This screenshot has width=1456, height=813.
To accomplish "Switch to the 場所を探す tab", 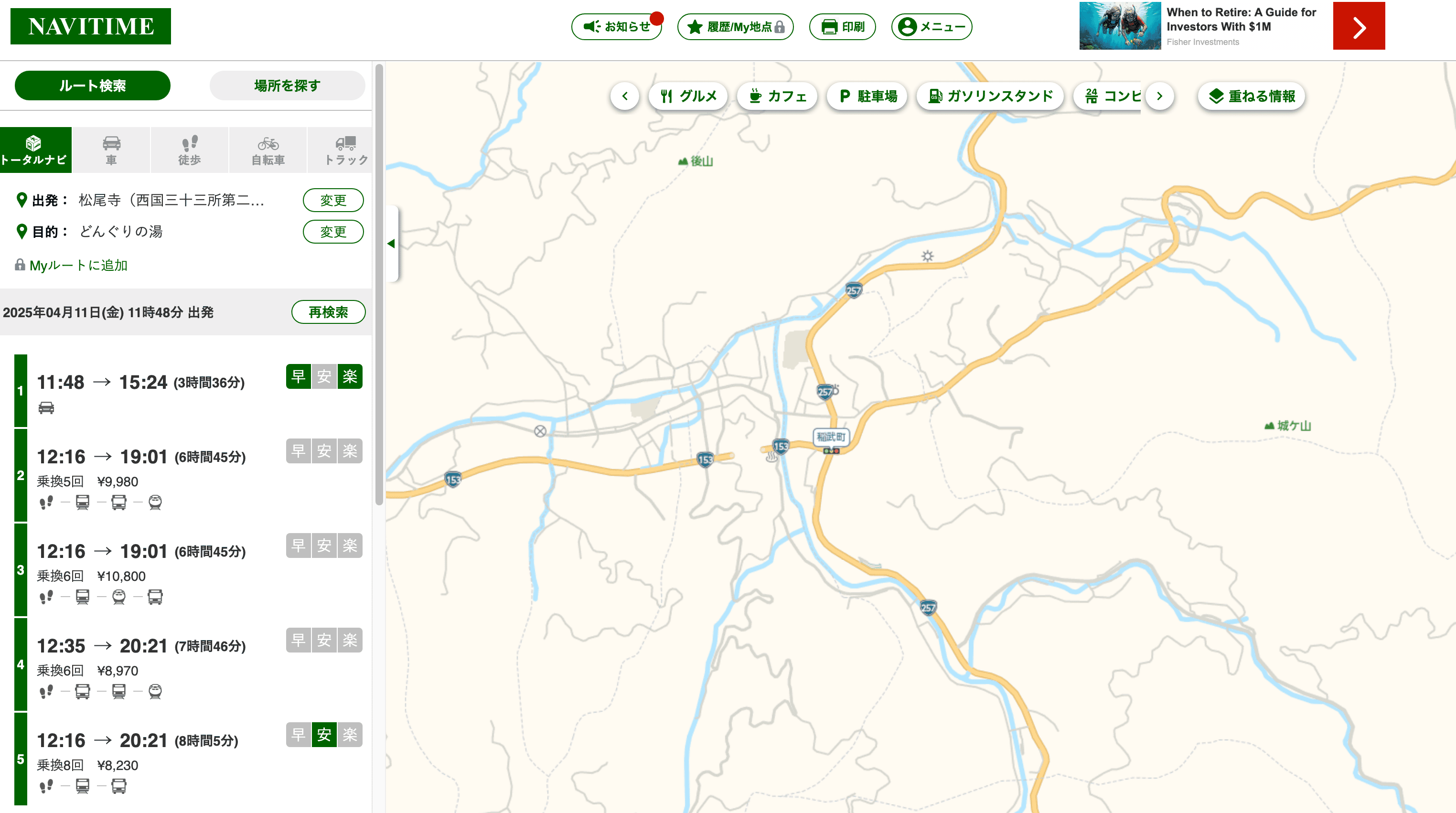I will click(x=287, y=86).
